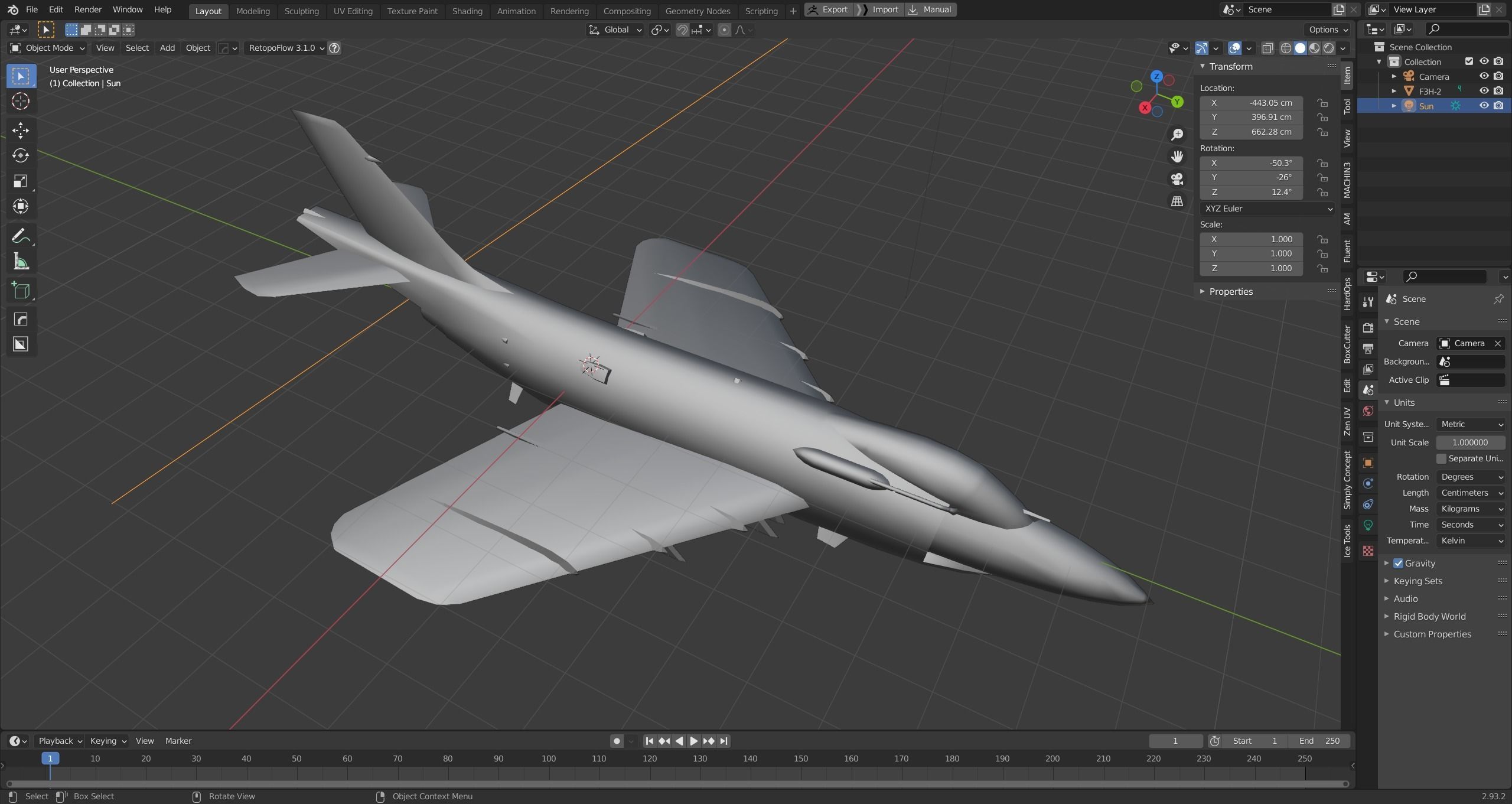
Task: Select the Add Cube tool
Action: pos(21,291)
